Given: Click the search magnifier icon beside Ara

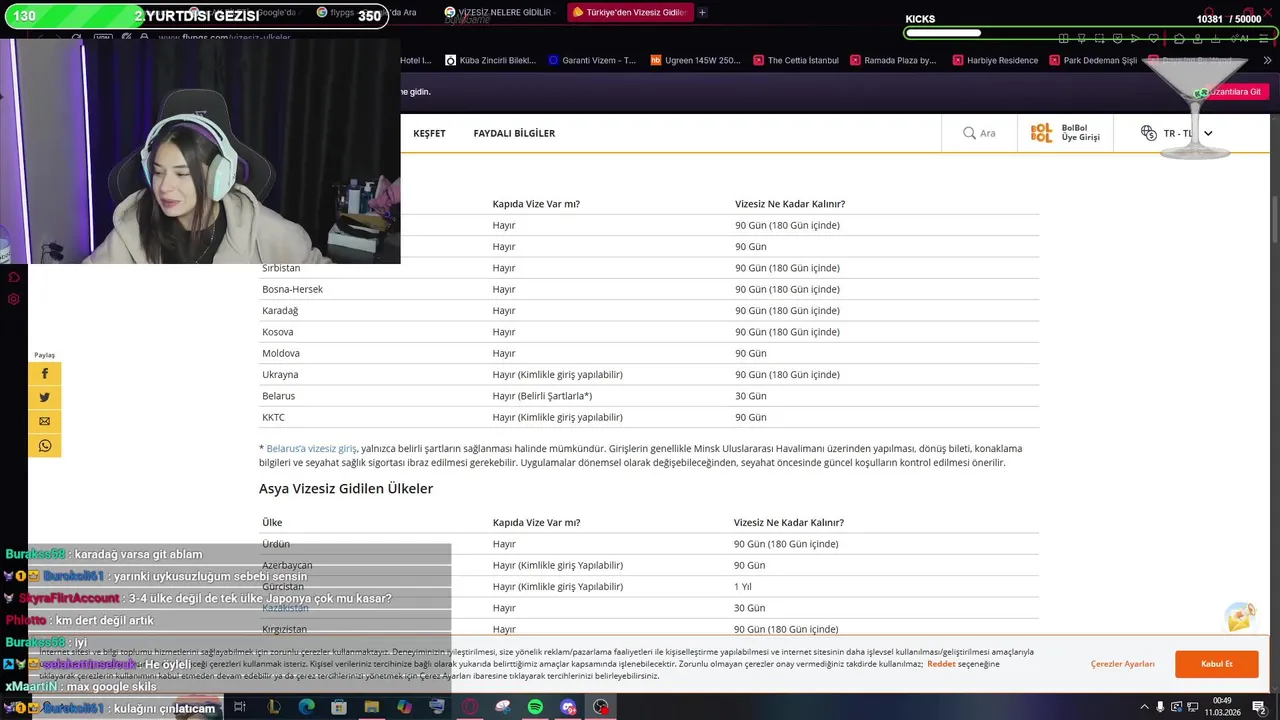Looking at the screenshot, I should pos(969,133).
